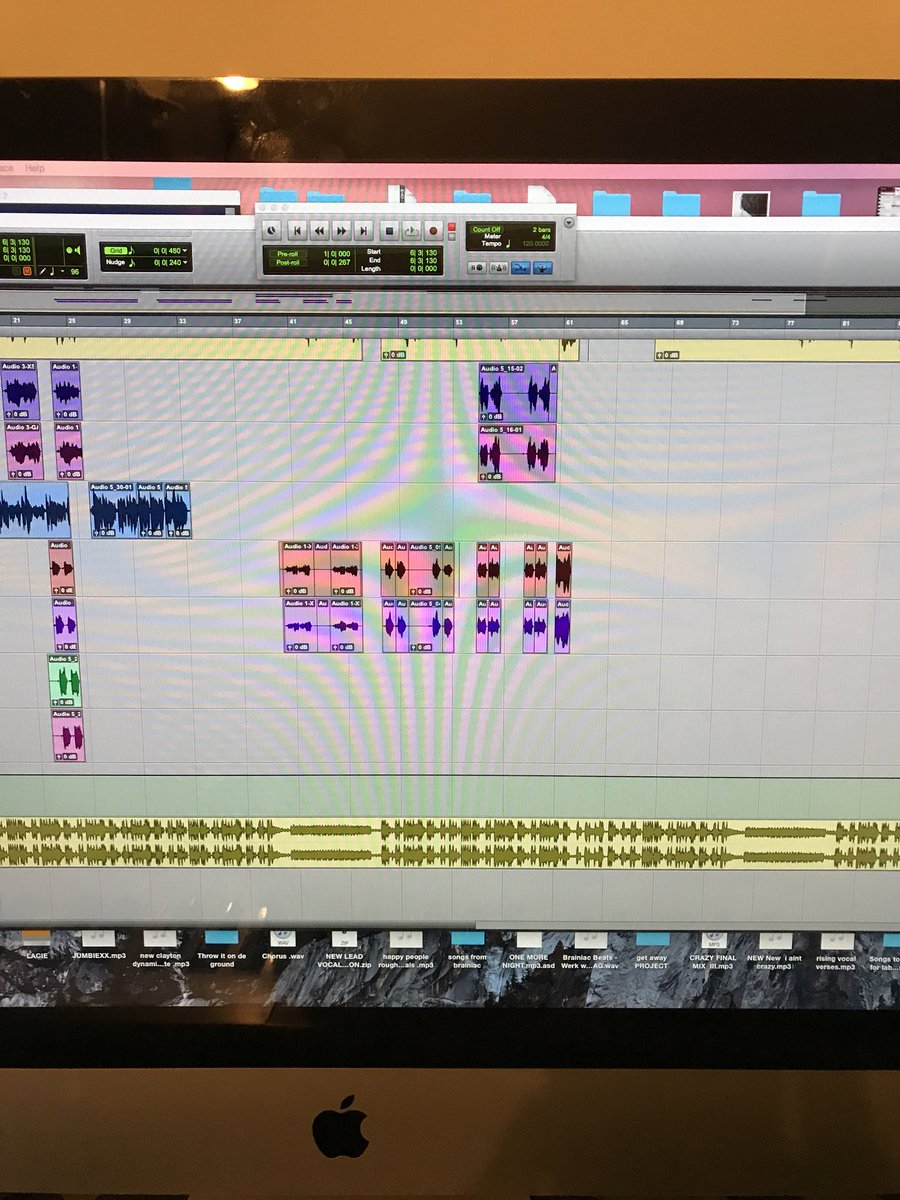
Task: Toggle the Count Off button
Action: tap(487, 229)
